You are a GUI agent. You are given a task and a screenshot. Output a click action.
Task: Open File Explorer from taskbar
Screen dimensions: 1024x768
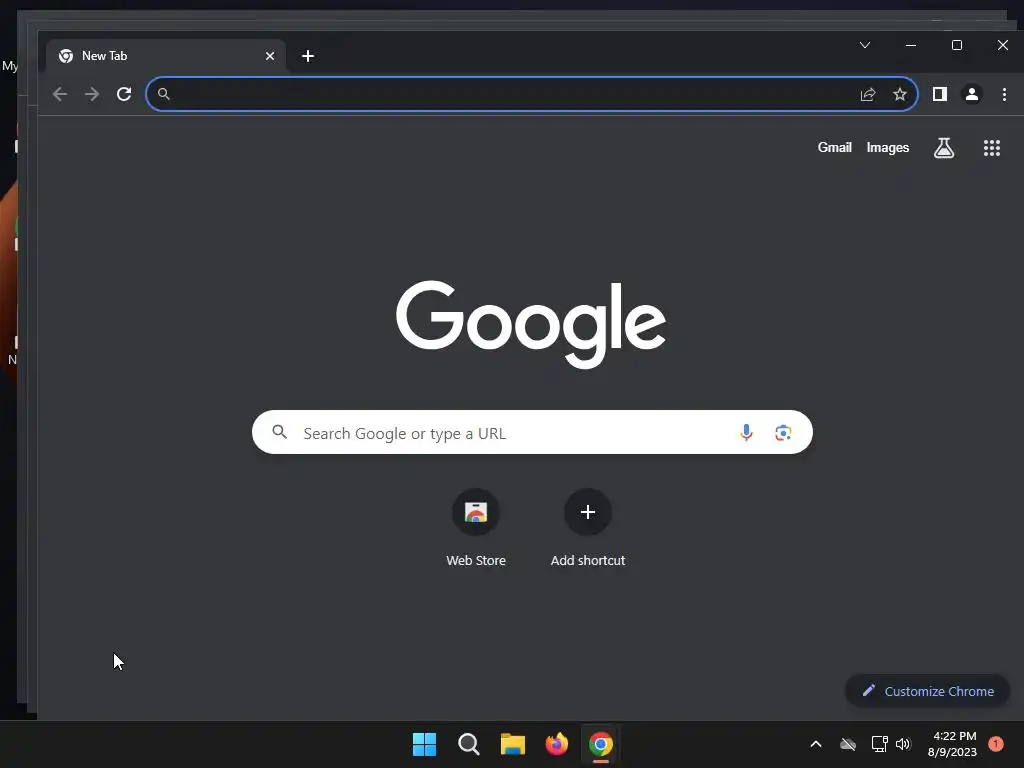pyautogui.click(x=513, y=744)
